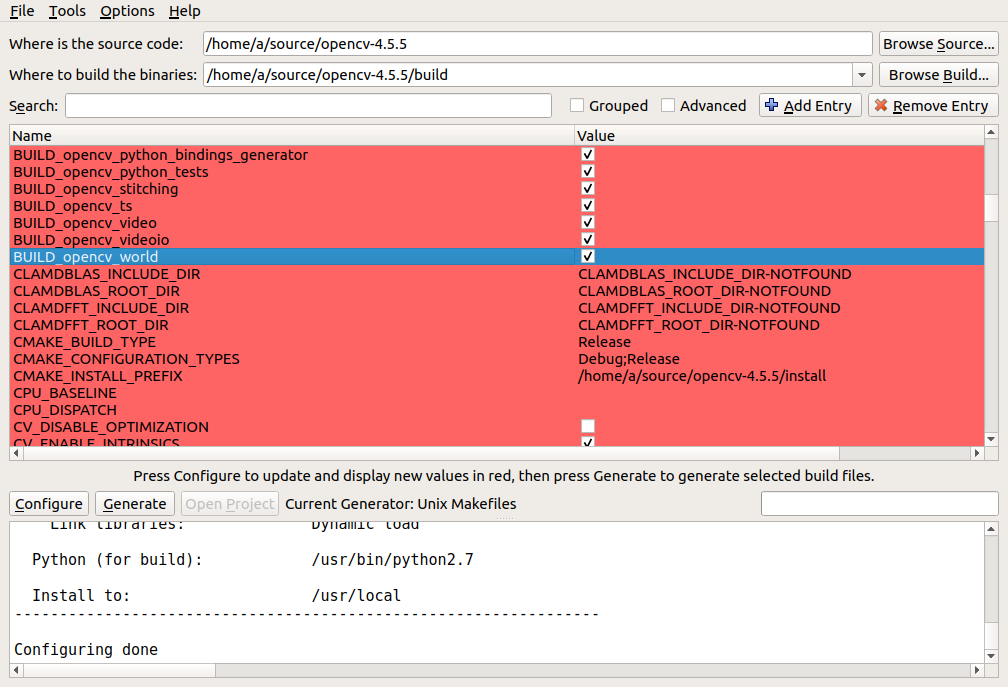1008x687 pixels.
Task: Open the Tools menu
Action: click(x=67, y=11)
